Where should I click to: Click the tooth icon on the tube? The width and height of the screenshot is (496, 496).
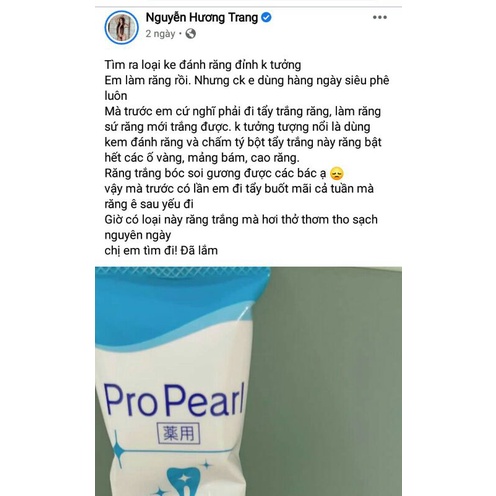tap(182, 482)
